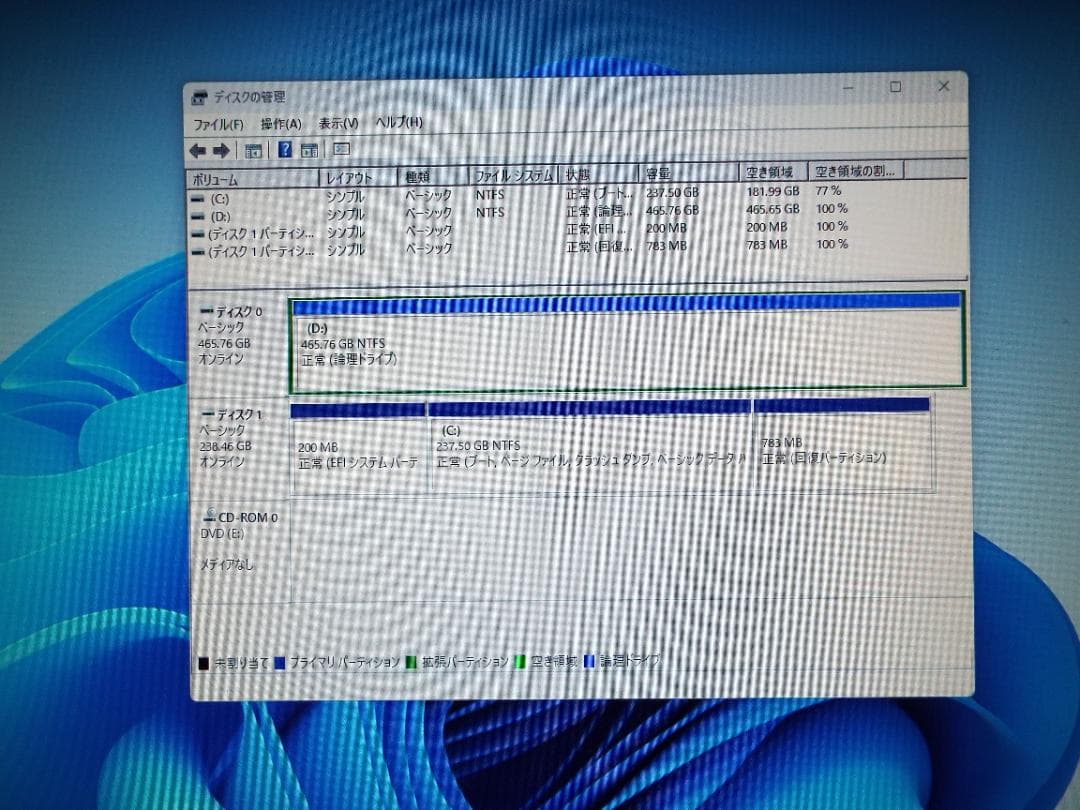1080x810 pixels.
Task: Open help using the question mark toolbar icon
Action: (x=285, y=149)
